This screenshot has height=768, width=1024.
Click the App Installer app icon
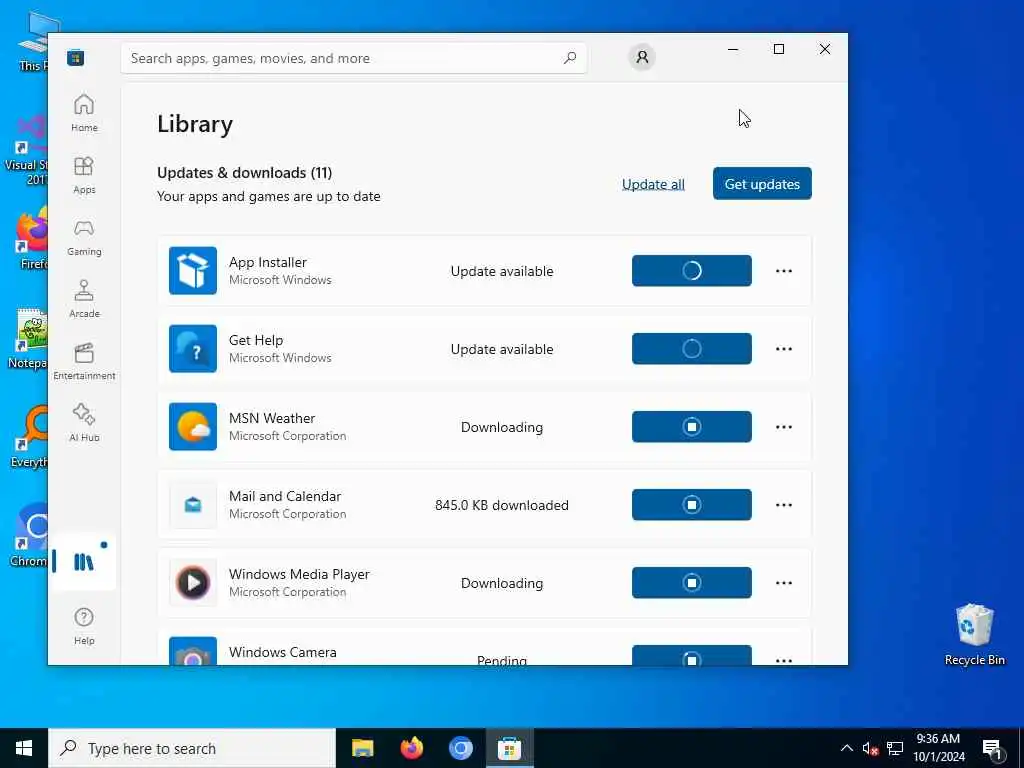193,270
